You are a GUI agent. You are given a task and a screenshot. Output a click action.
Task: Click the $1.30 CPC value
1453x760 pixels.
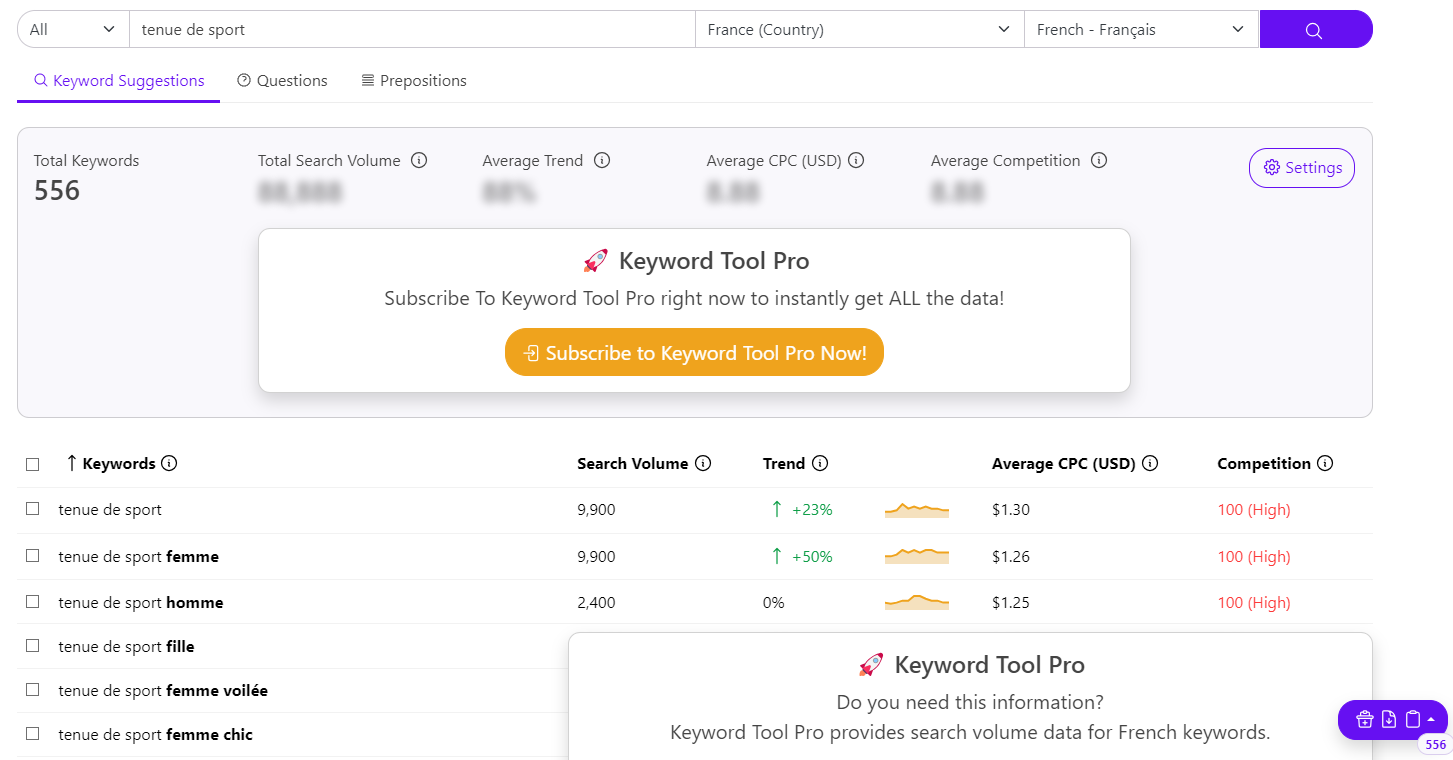[1011, 510]
